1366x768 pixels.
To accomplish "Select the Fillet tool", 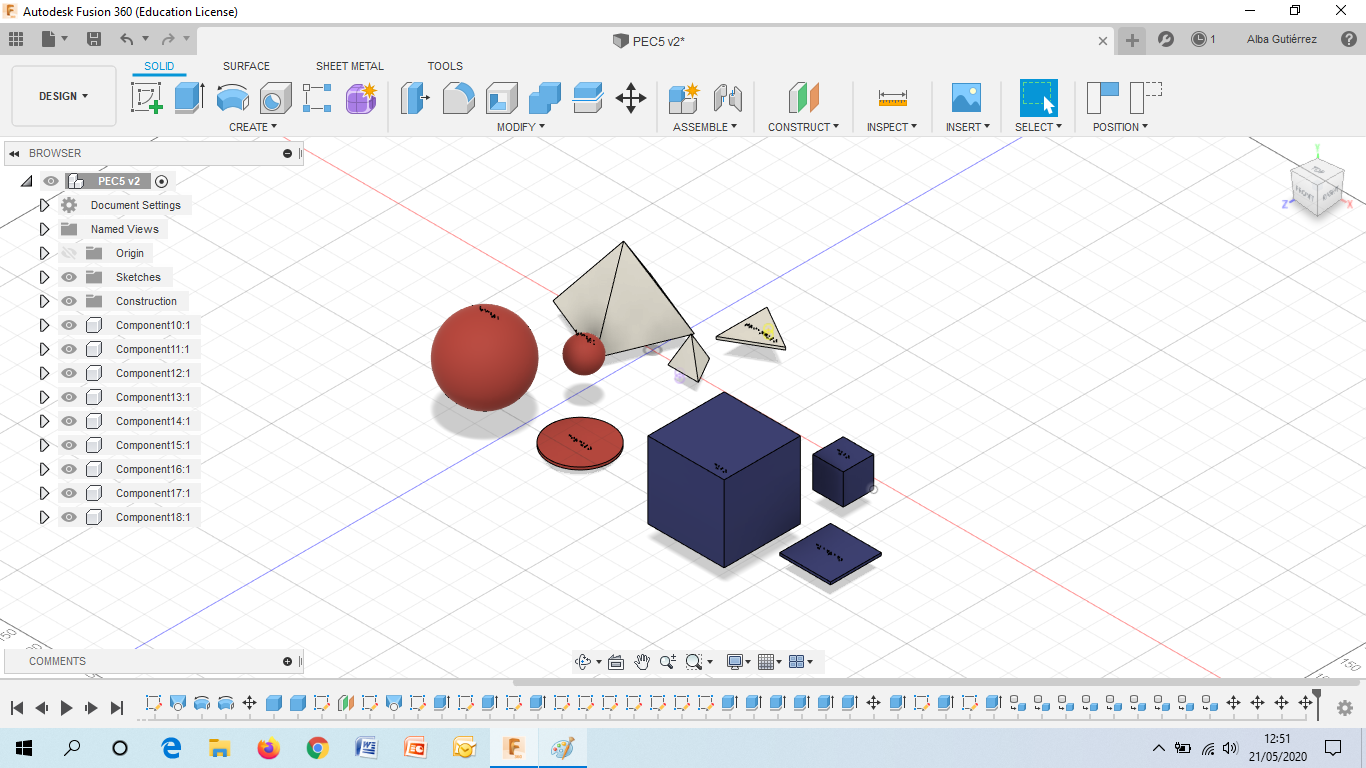I will pos(458,98).
